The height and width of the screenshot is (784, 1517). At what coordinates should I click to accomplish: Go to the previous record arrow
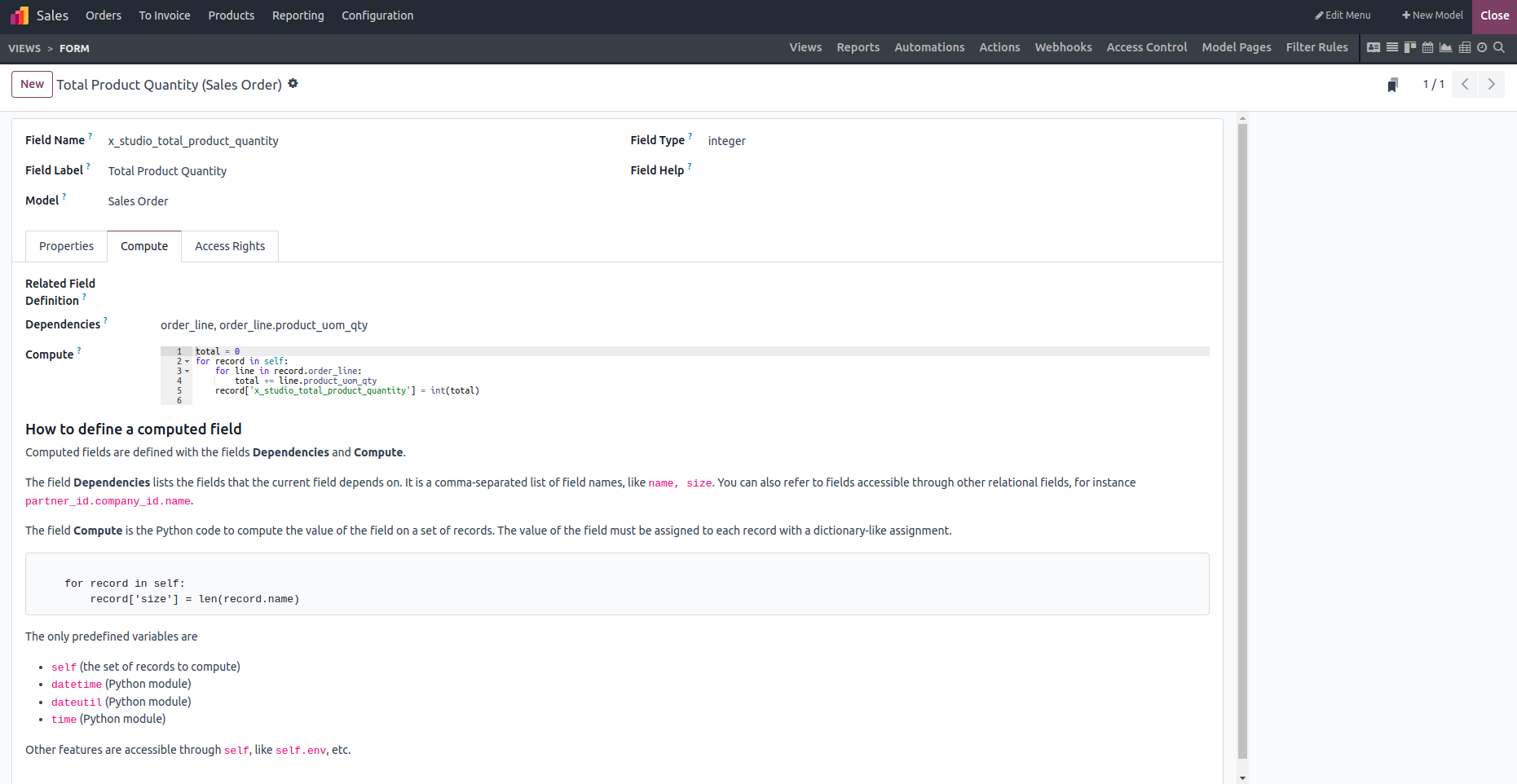click(x=1465, y=84)
